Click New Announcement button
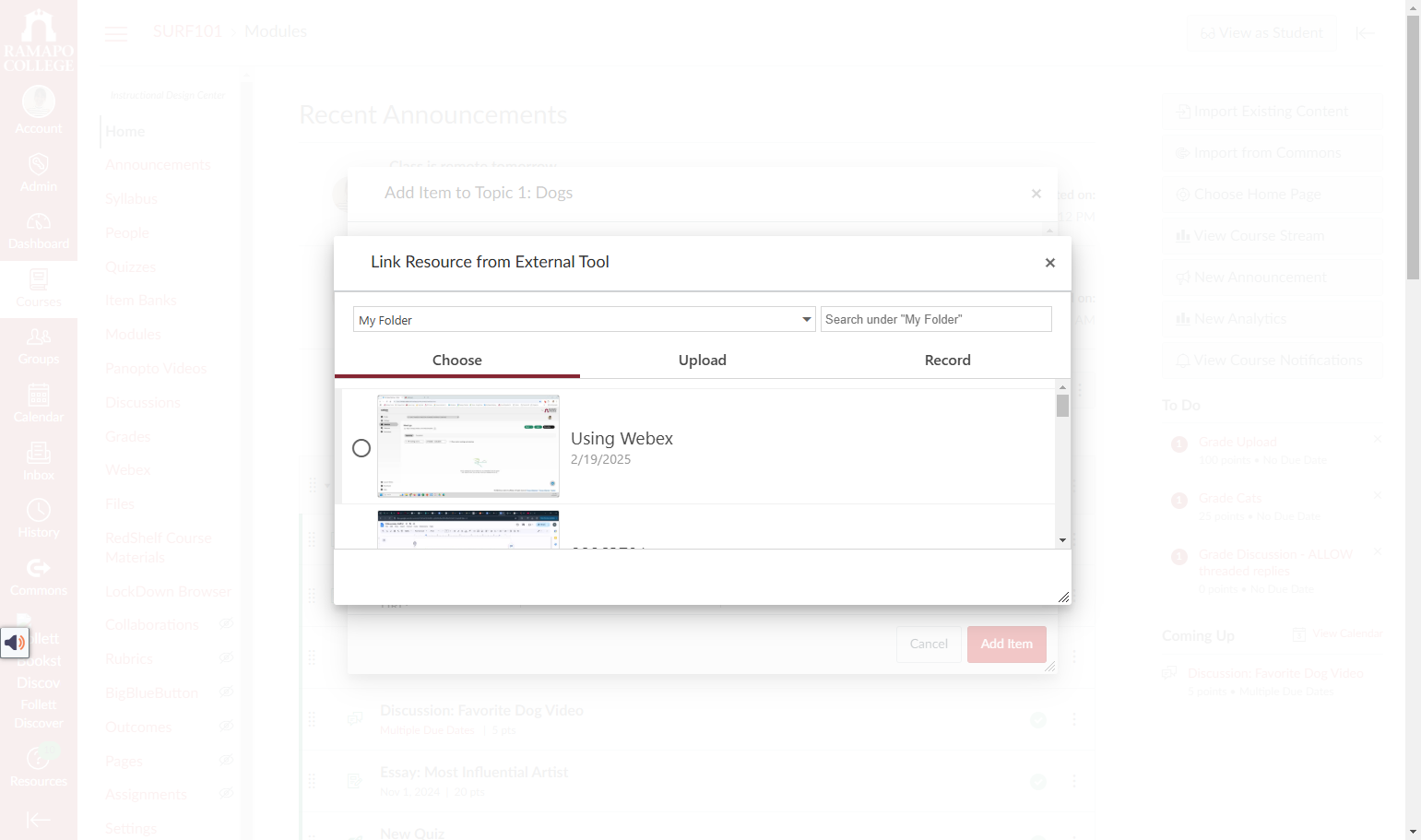Image resolution: width=1421 pixels, height=840 pixels. tap(1272, 278)
